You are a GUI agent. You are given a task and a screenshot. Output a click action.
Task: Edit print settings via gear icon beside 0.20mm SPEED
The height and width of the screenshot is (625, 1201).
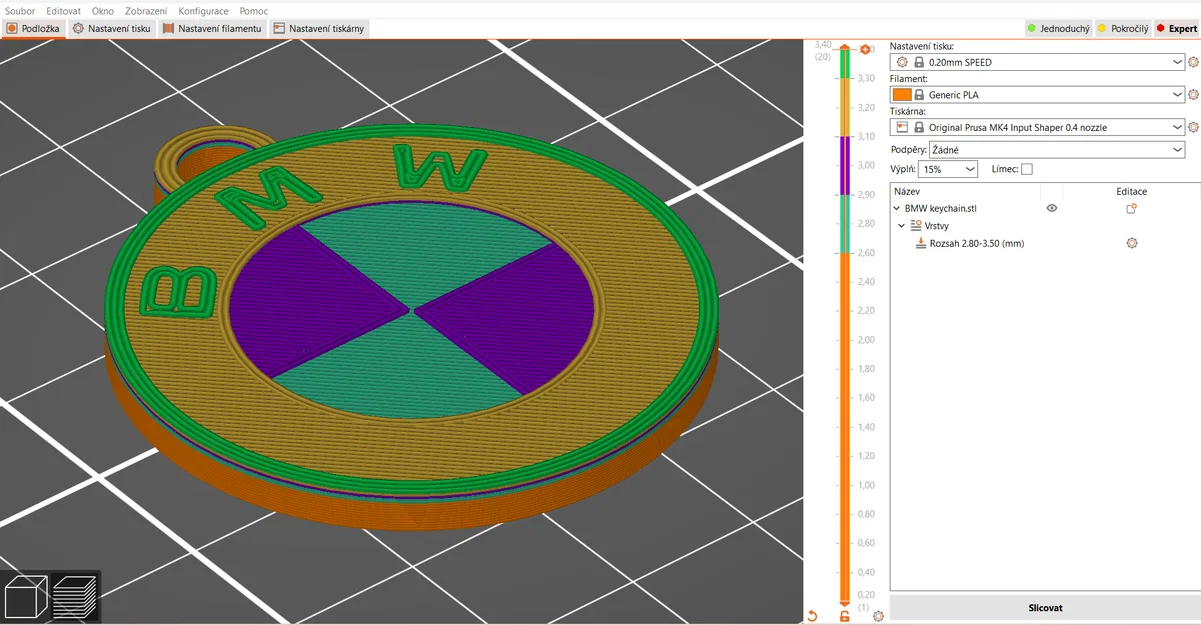tap(1193, 62)
